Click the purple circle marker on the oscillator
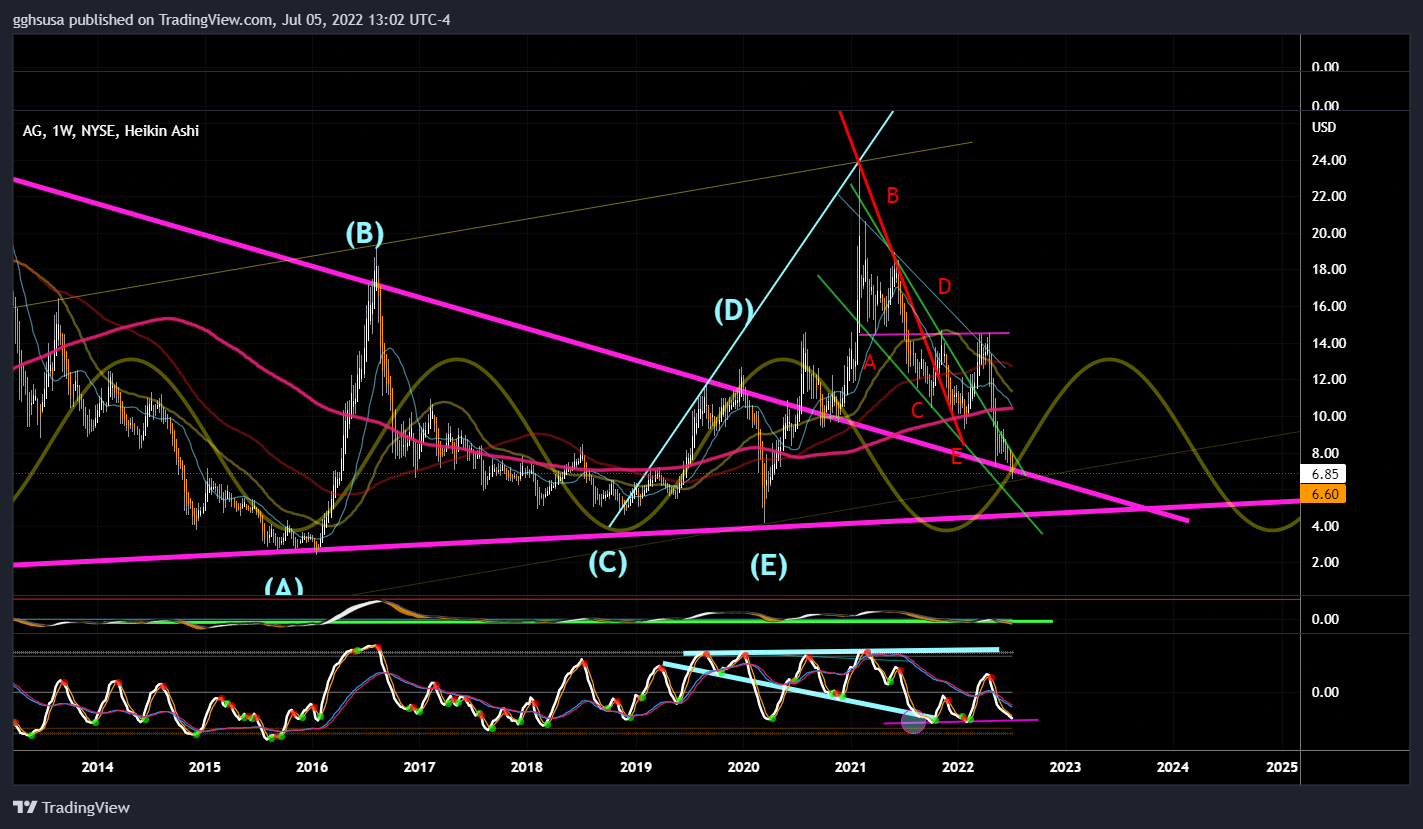The width and height of the screenshot is (1423, 829). (914, 721)
